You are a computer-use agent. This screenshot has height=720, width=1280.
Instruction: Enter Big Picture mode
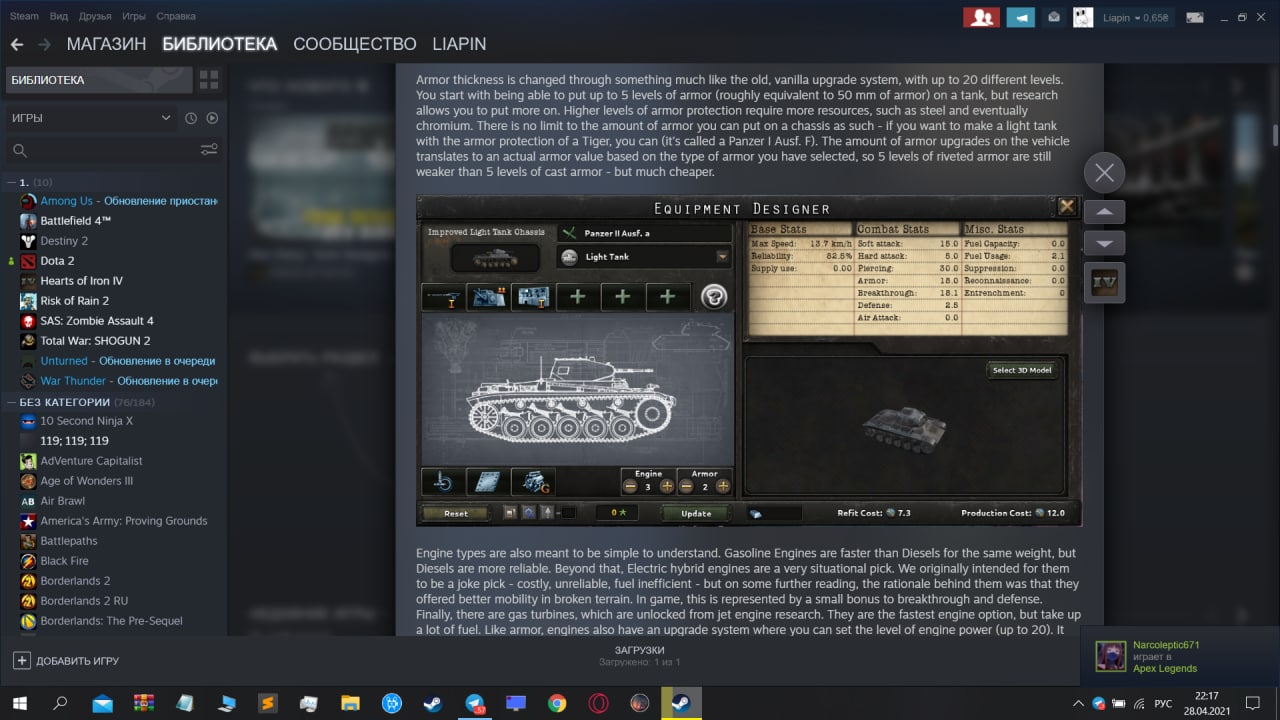pyautogui.click(x=1193, y=17)
